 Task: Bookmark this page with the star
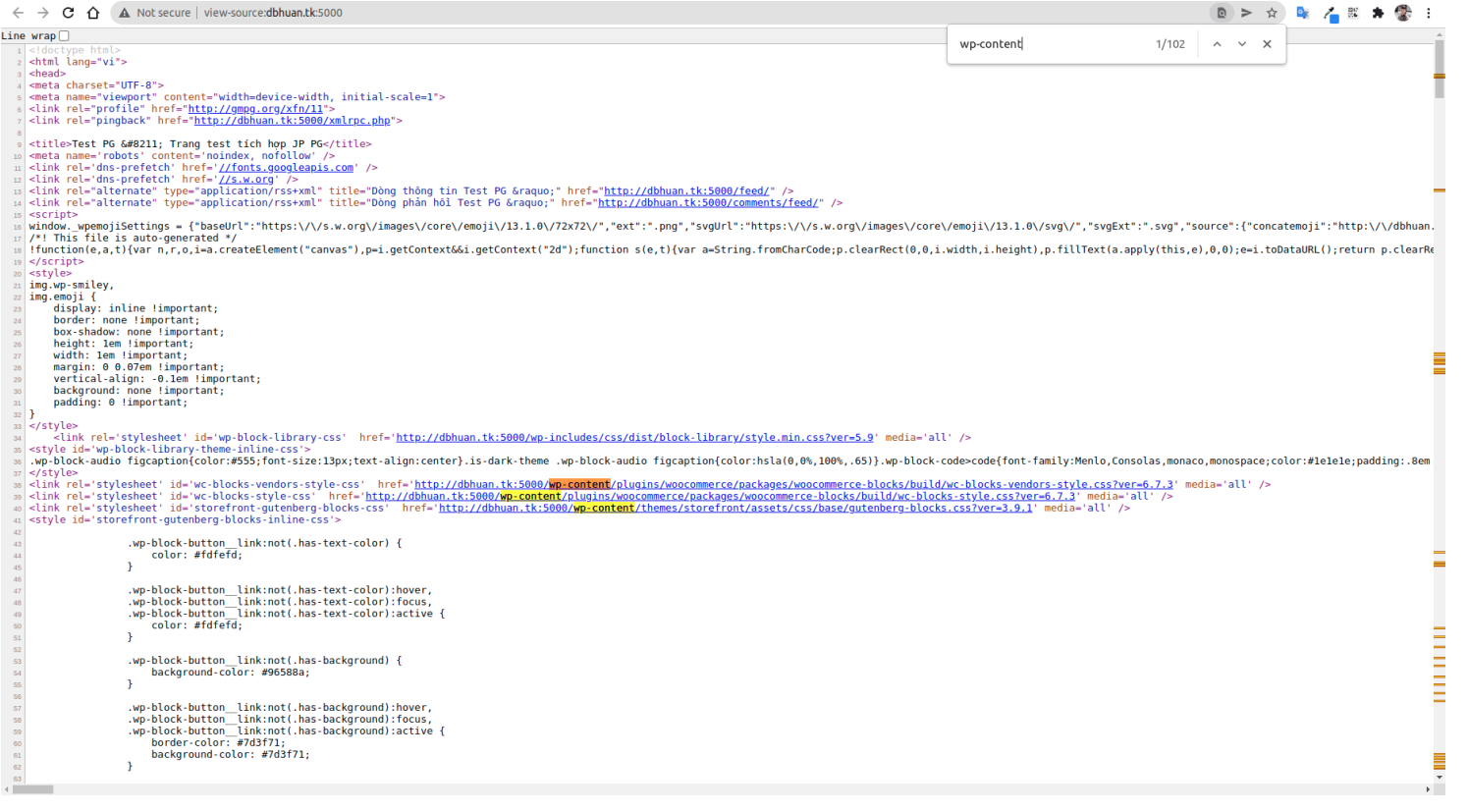[x=1272, y=13]
